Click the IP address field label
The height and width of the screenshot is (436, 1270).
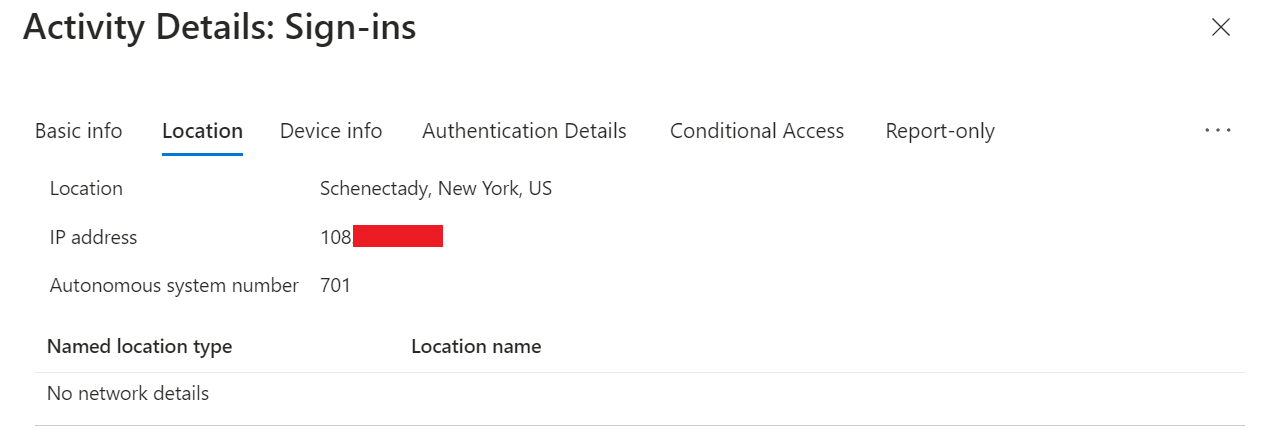pos(93,237)
